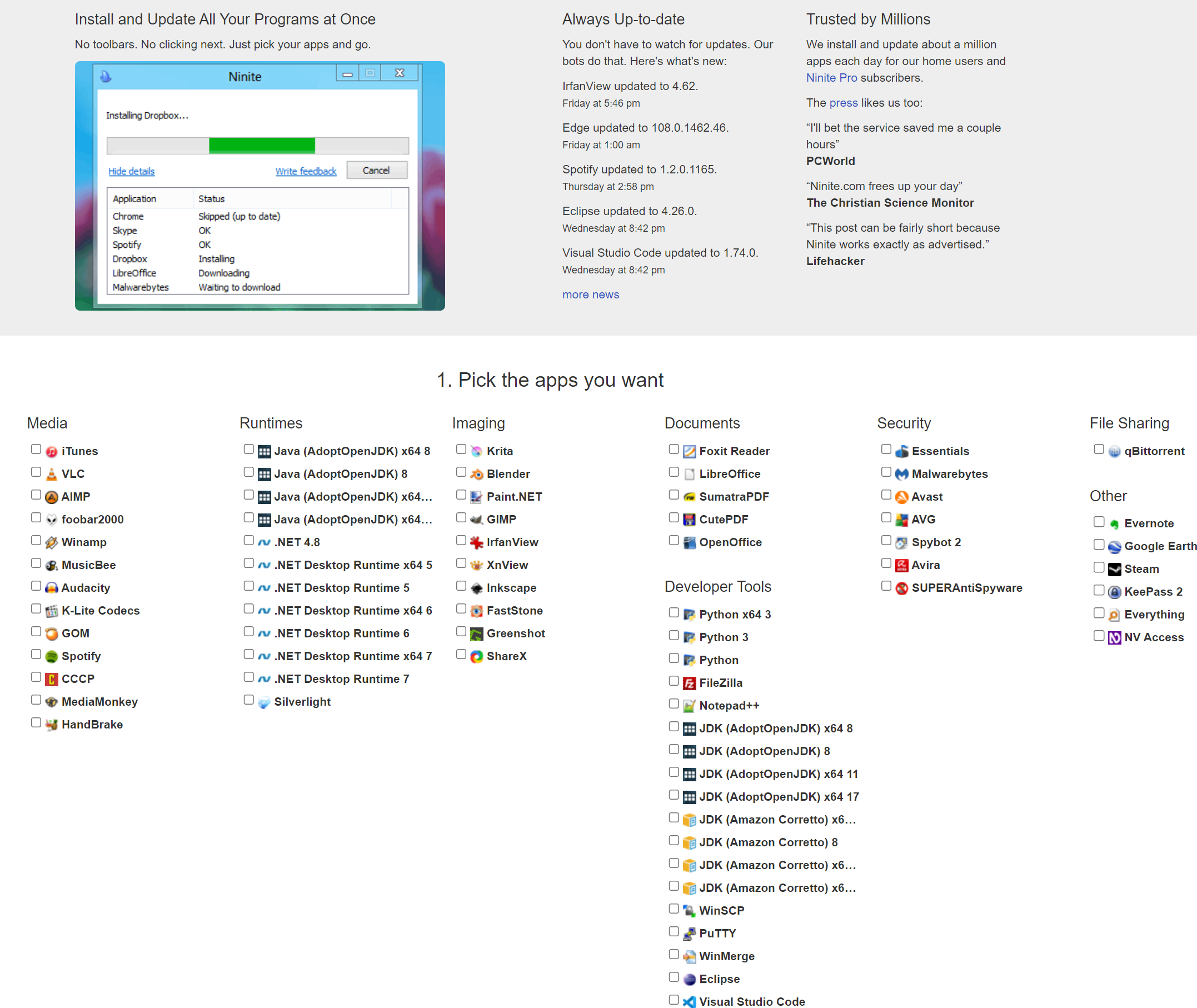Viewport: 1197px width, 1008px height.
Task: Click the Visual Studio Code icon
Action: [x=690, y=1002]
